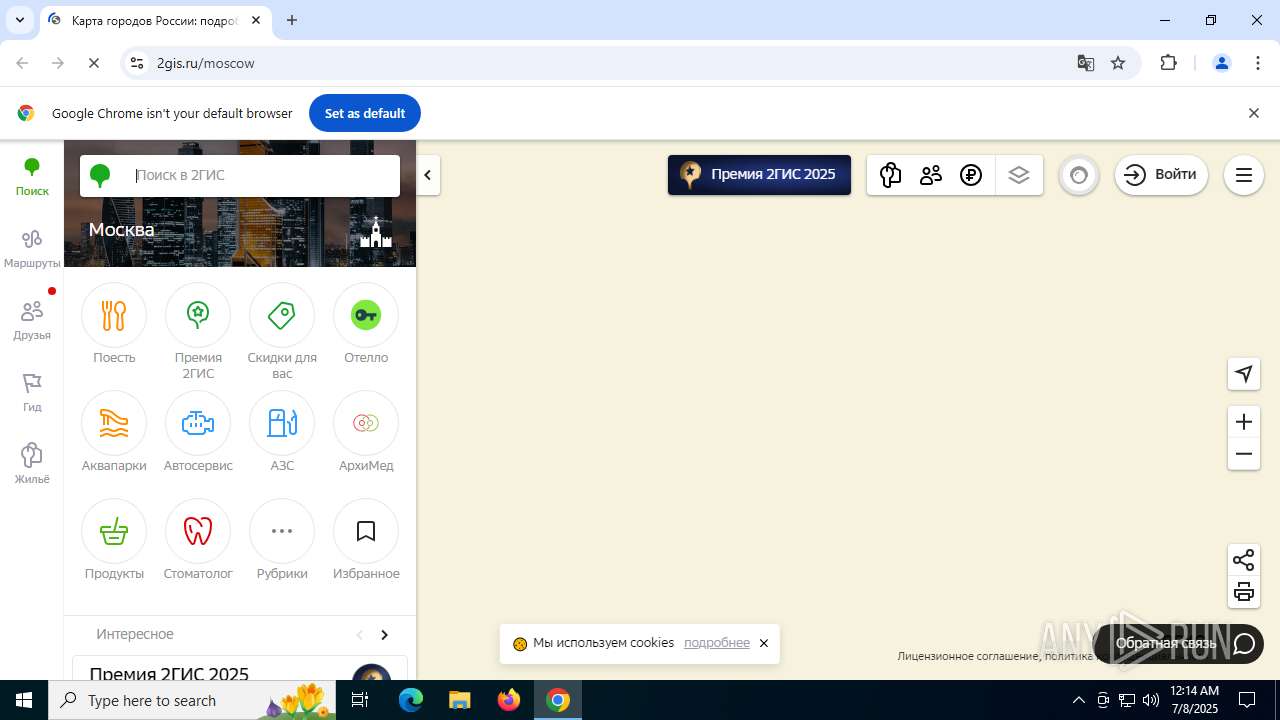Click the Chrome stop loading button
The height and width of the screenshot is (720, 1280).
coord(94,63)
